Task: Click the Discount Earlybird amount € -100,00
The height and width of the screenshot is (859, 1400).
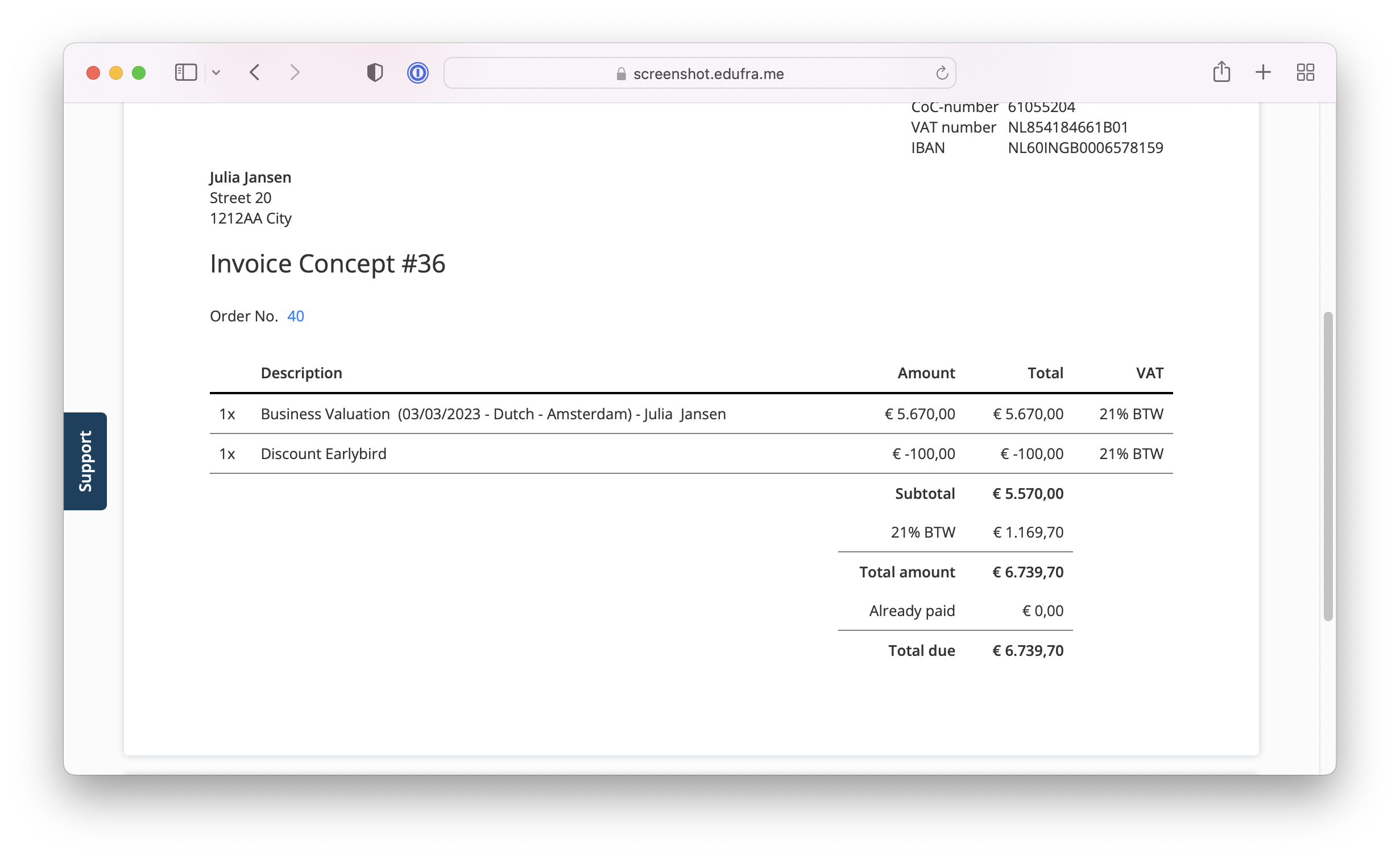Action: (x=923, y=454)
